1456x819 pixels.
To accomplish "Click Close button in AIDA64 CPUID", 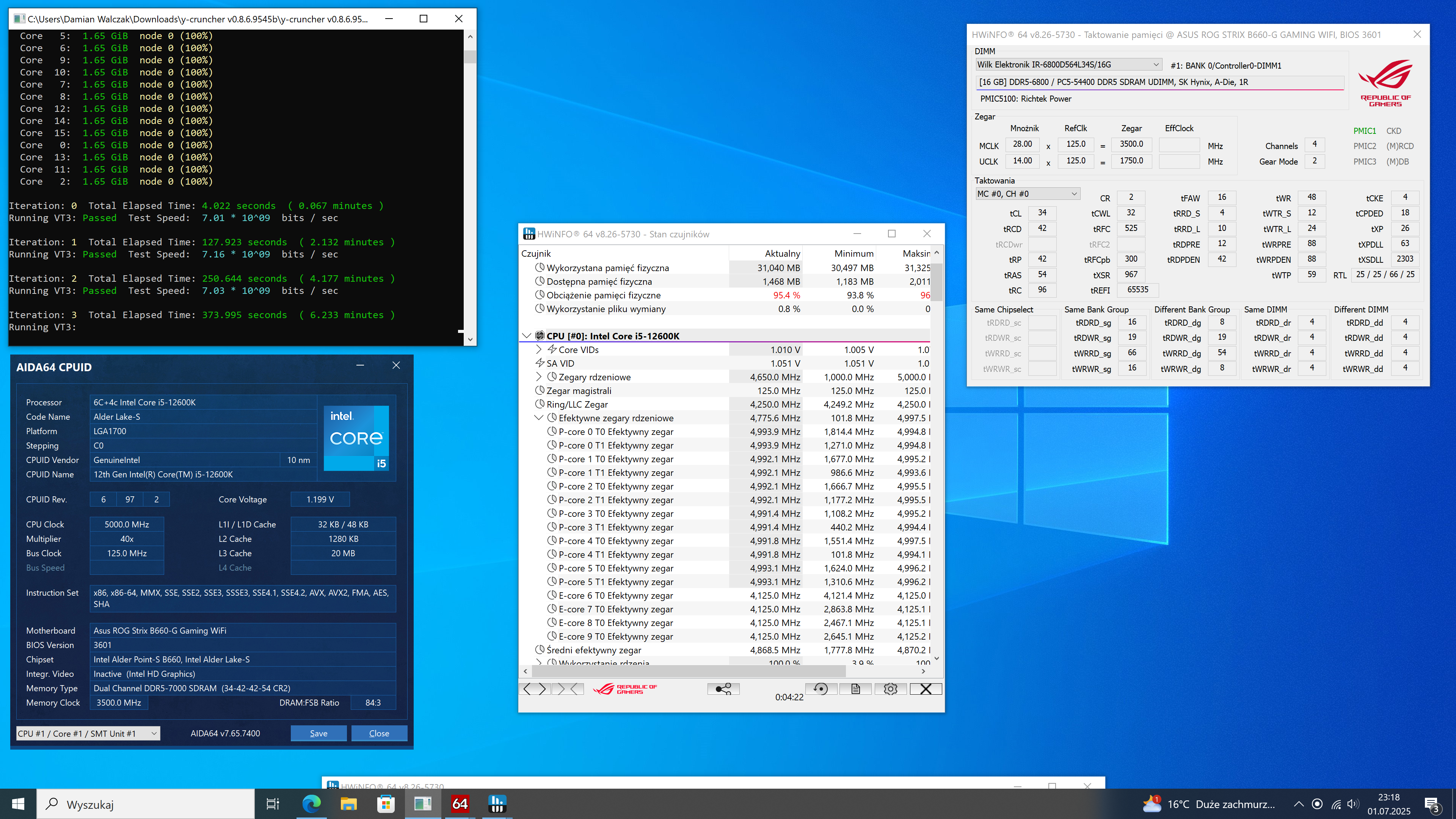I will point(379,733).
